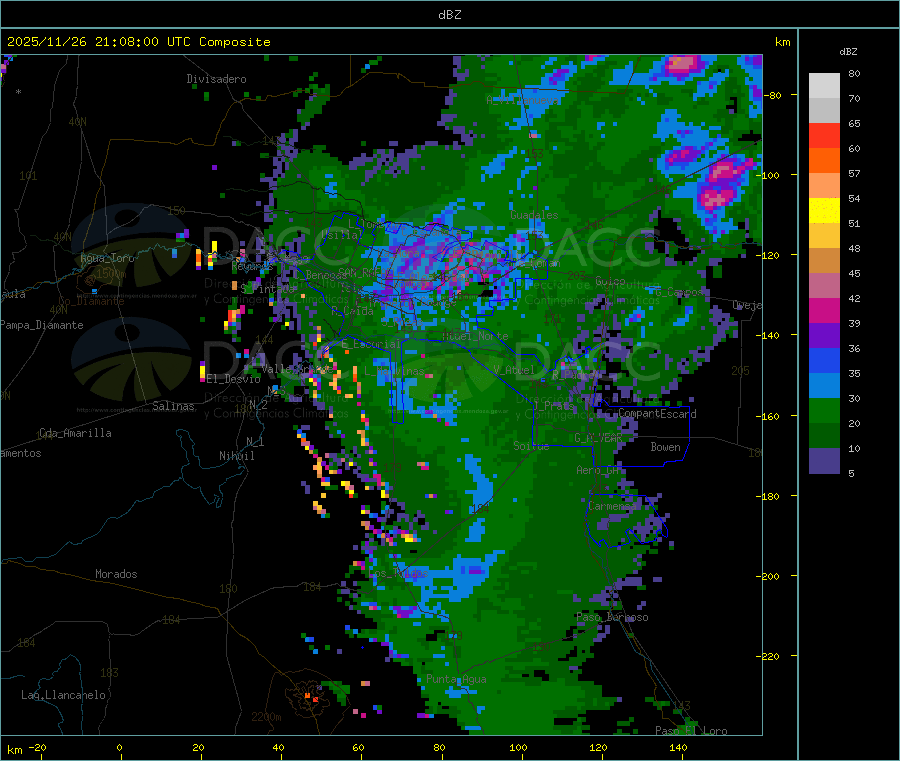Select the 42 value in the dBZ legend

click(854, 298)
